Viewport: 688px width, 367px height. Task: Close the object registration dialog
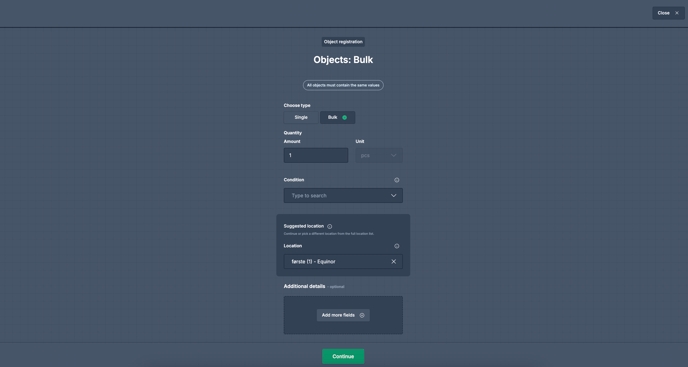(x=668, y=13)
